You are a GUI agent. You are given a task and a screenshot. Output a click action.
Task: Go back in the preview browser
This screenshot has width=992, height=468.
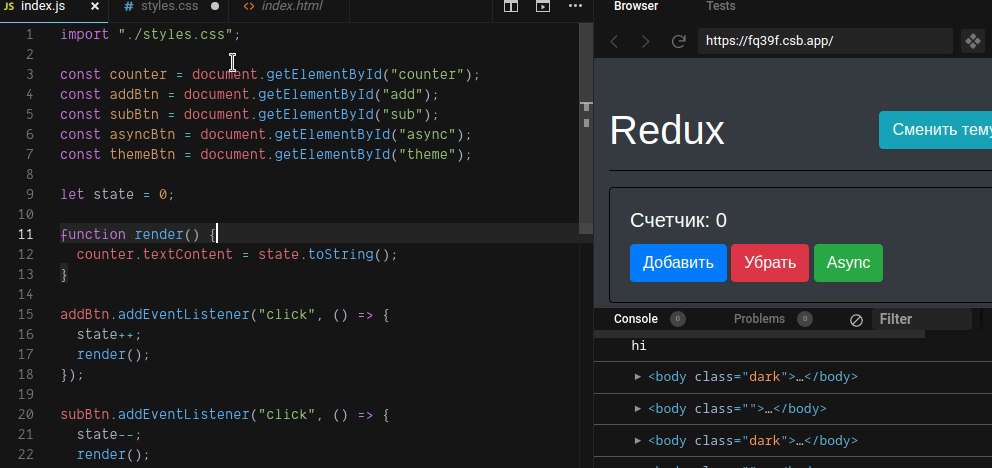[613, 42]
